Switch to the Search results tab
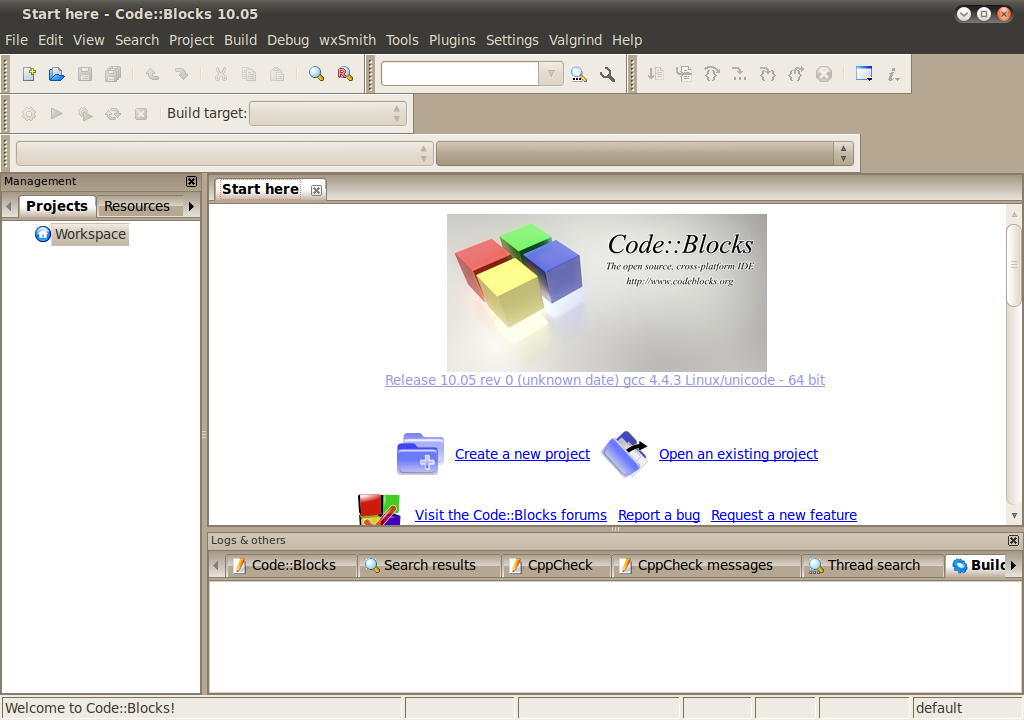Viewport: 1024px width, 720px height. click(x=430, y=565)
